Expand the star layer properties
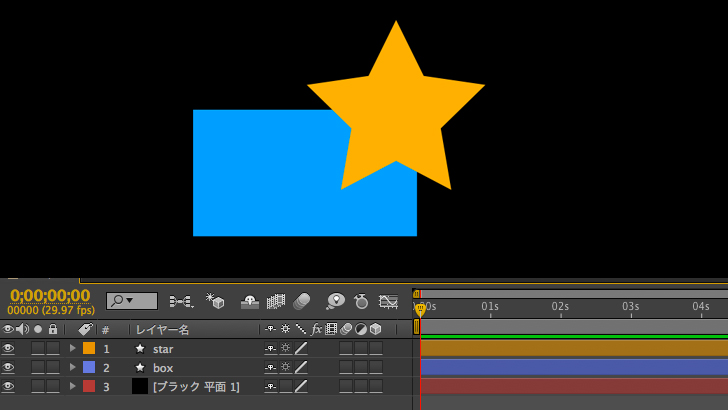The width and height of the screenshot is (728, 410). pos(72,349)
